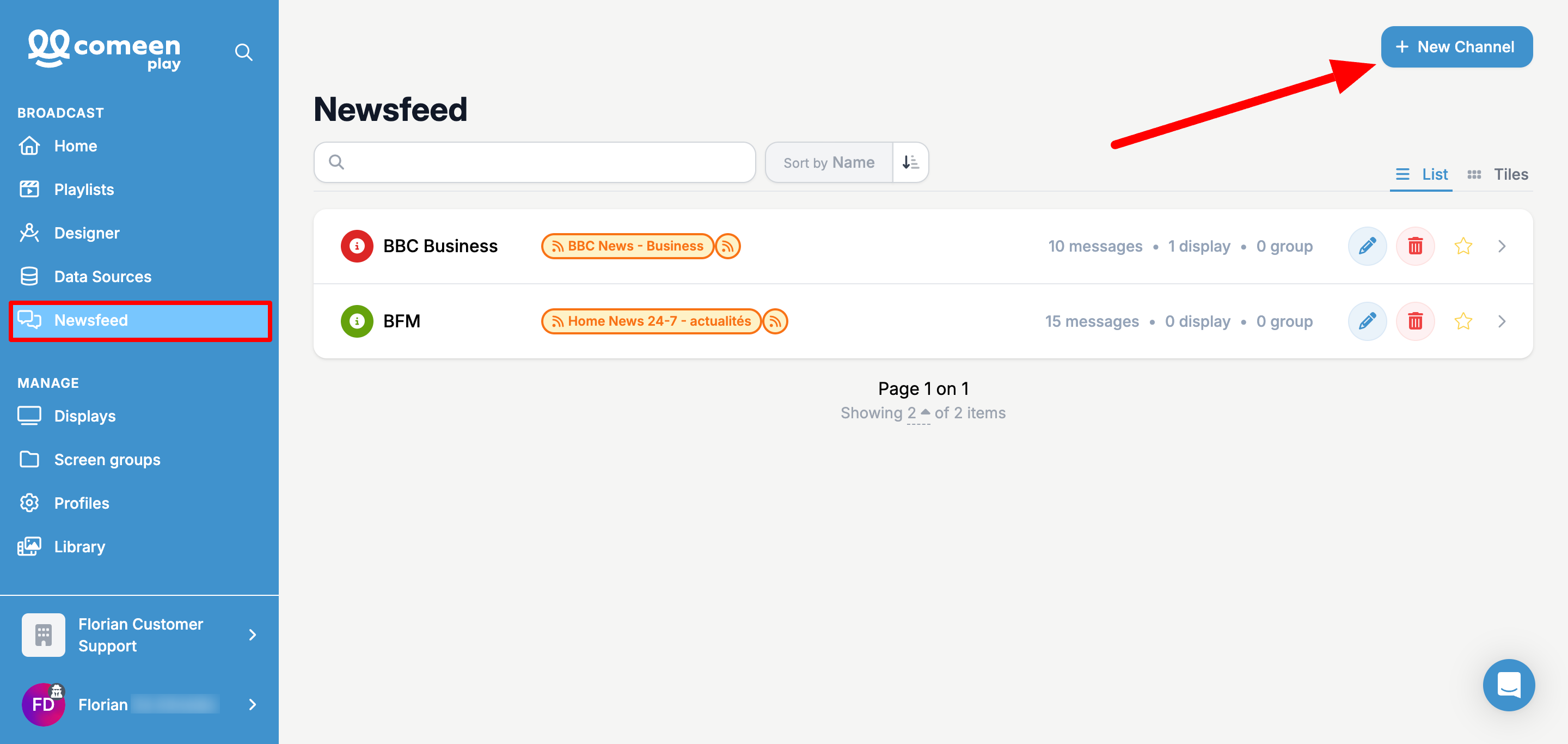The height and width of the screenshot is (744, 1568).
Task: Delete the BBC Business channel
Action: 1415,247
